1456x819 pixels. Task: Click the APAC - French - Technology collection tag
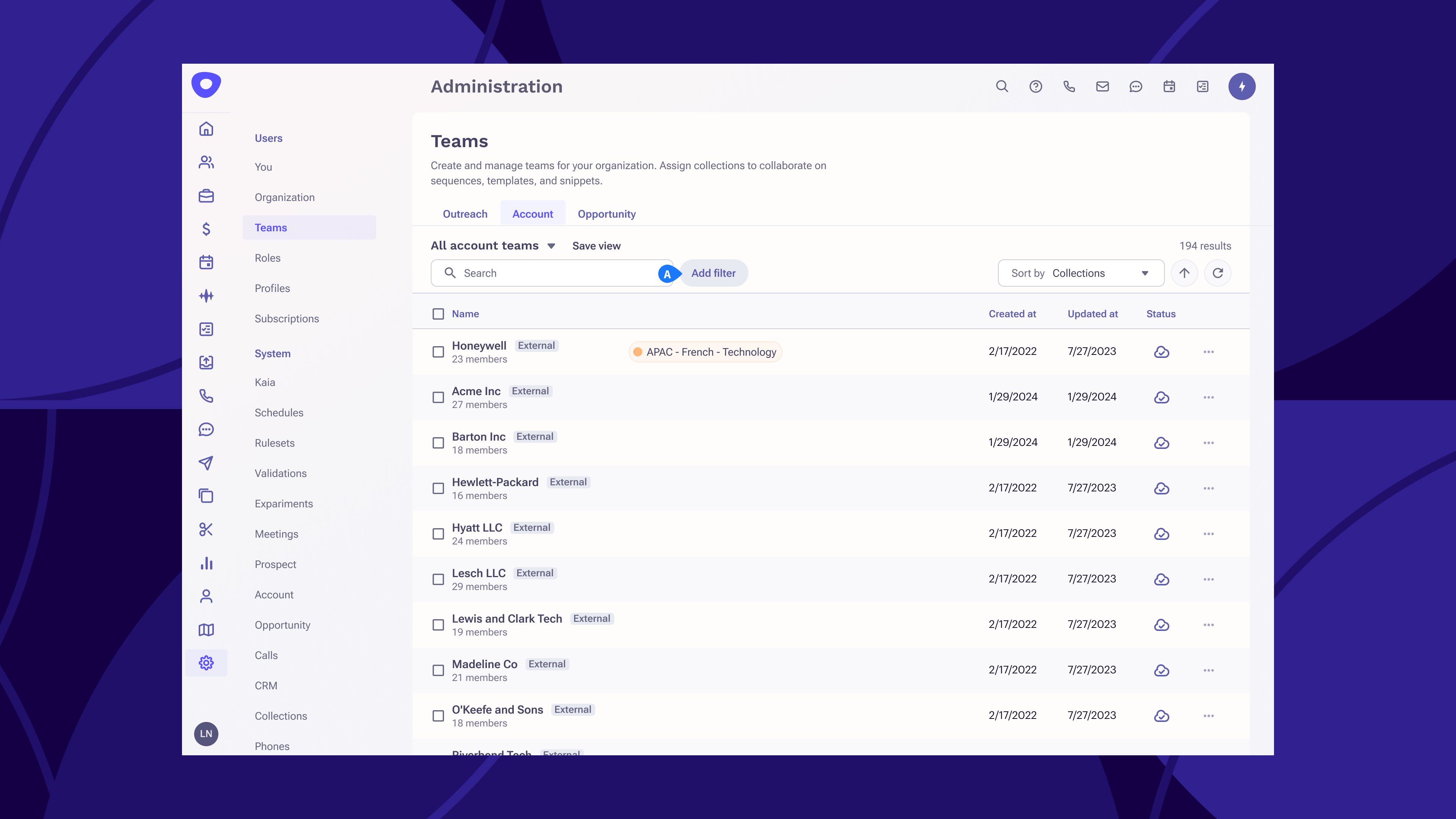(x=705, y=351)
